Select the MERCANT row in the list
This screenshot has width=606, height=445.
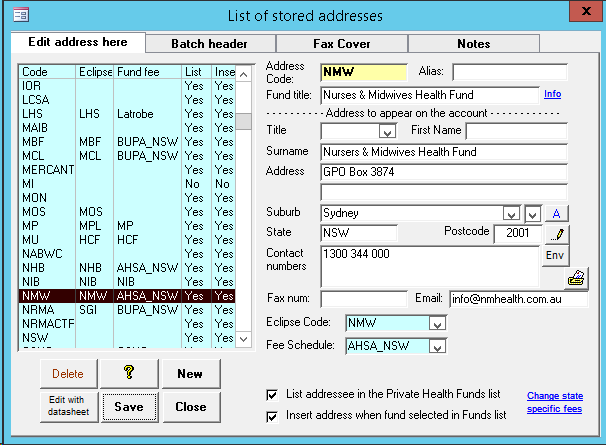(x=127, y=170)
